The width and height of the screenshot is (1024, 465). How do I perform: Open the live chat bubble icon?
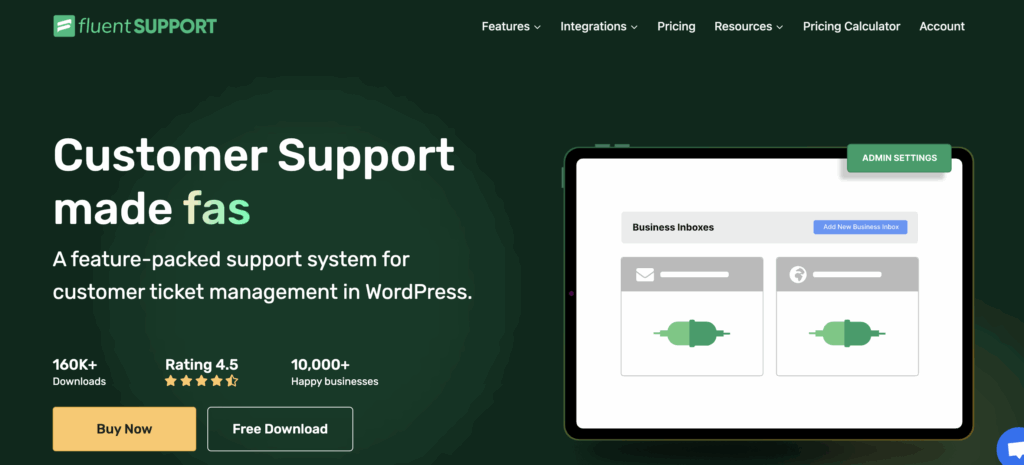pyautogui.click(x=1012, y=447)
